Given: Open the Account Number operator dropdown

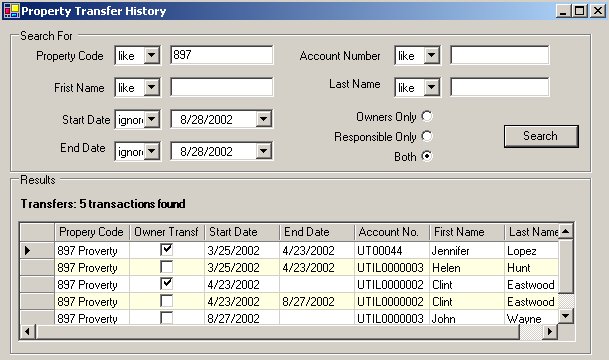Looking at the screenshot, I should point(432,56).
